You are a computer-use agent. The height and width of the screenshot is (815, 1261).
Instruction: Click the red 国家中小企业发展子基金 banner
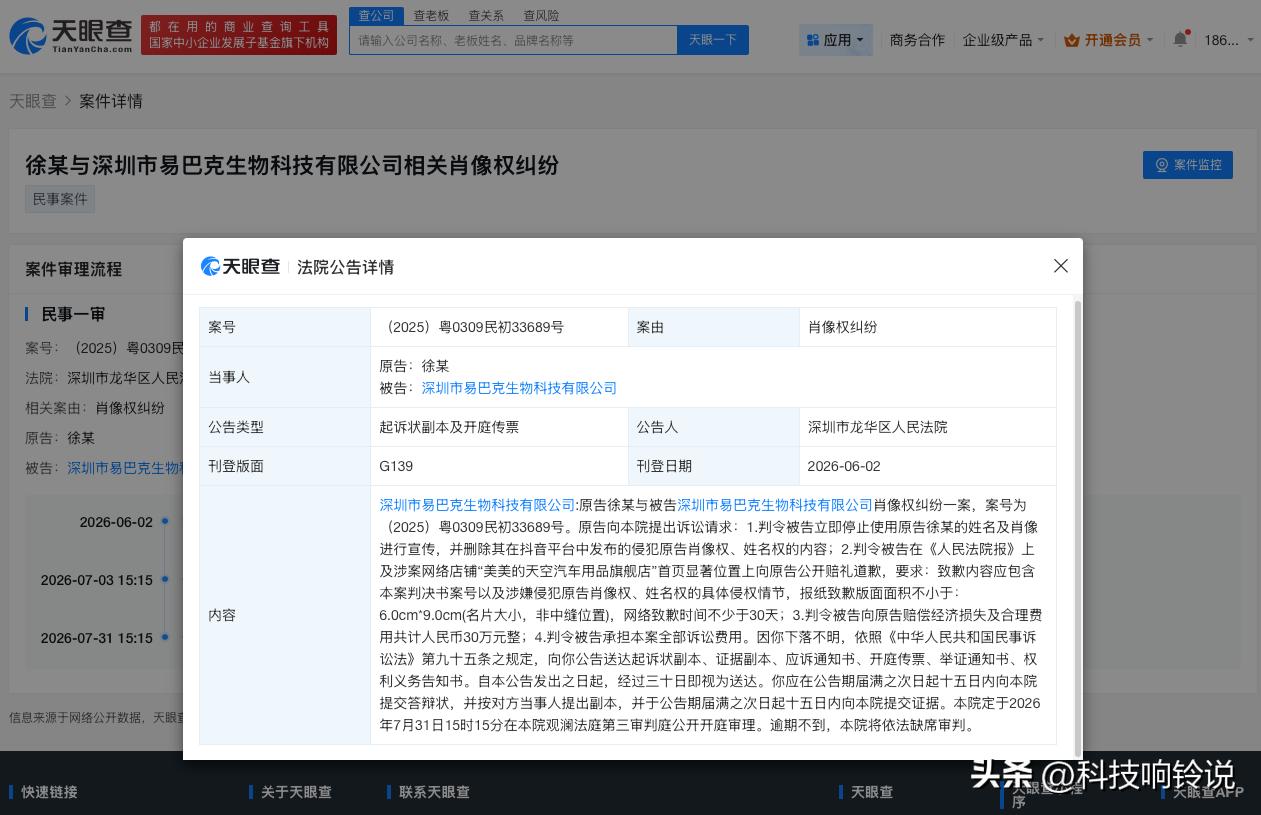tap(238, 35)
